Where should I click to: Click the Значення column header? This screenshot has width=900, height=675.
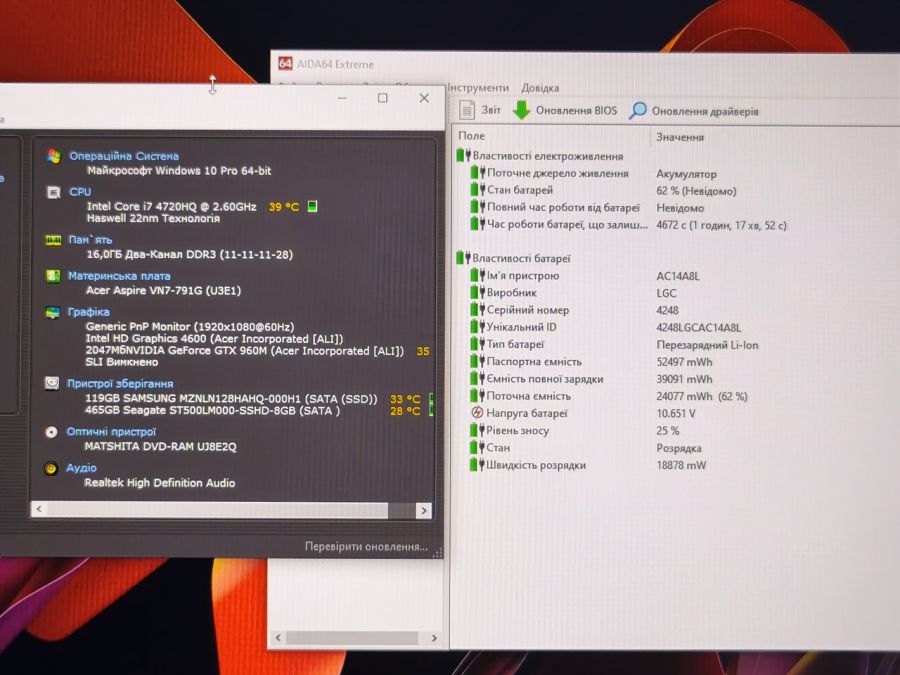(680, 137)
